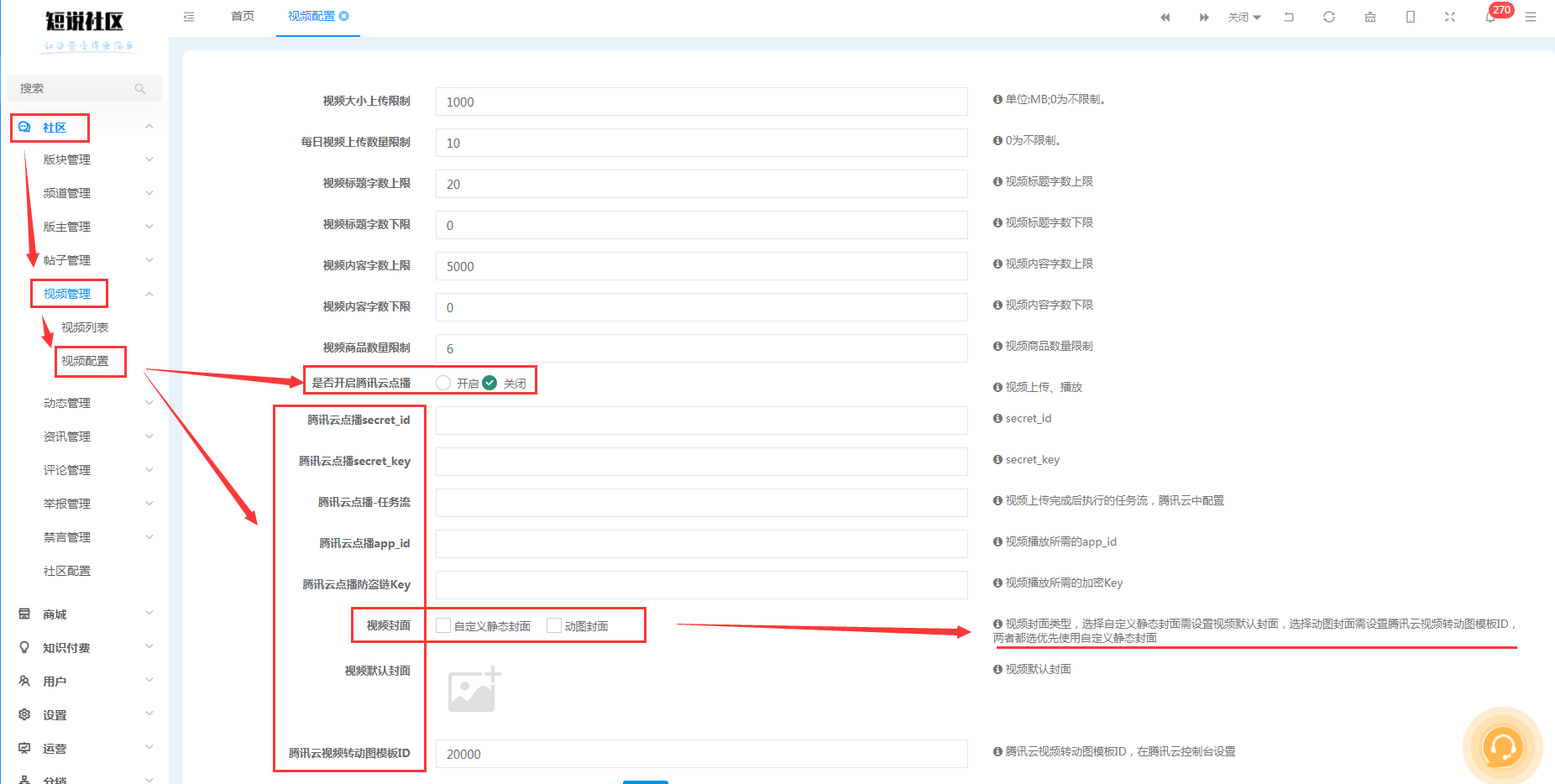Click the 社区 chat bubble icon

point(24,128)
